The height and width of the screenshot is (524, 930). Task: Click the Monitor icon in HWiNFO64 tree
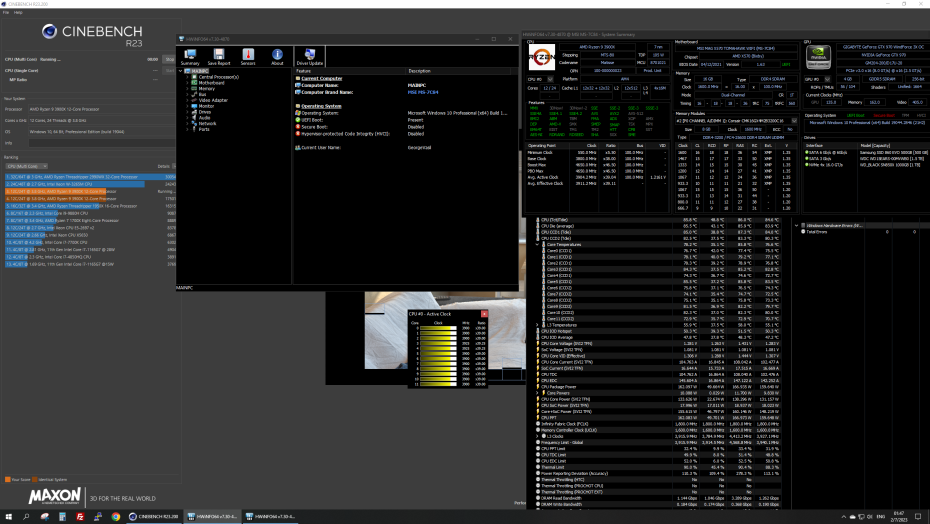click(194, 106)
